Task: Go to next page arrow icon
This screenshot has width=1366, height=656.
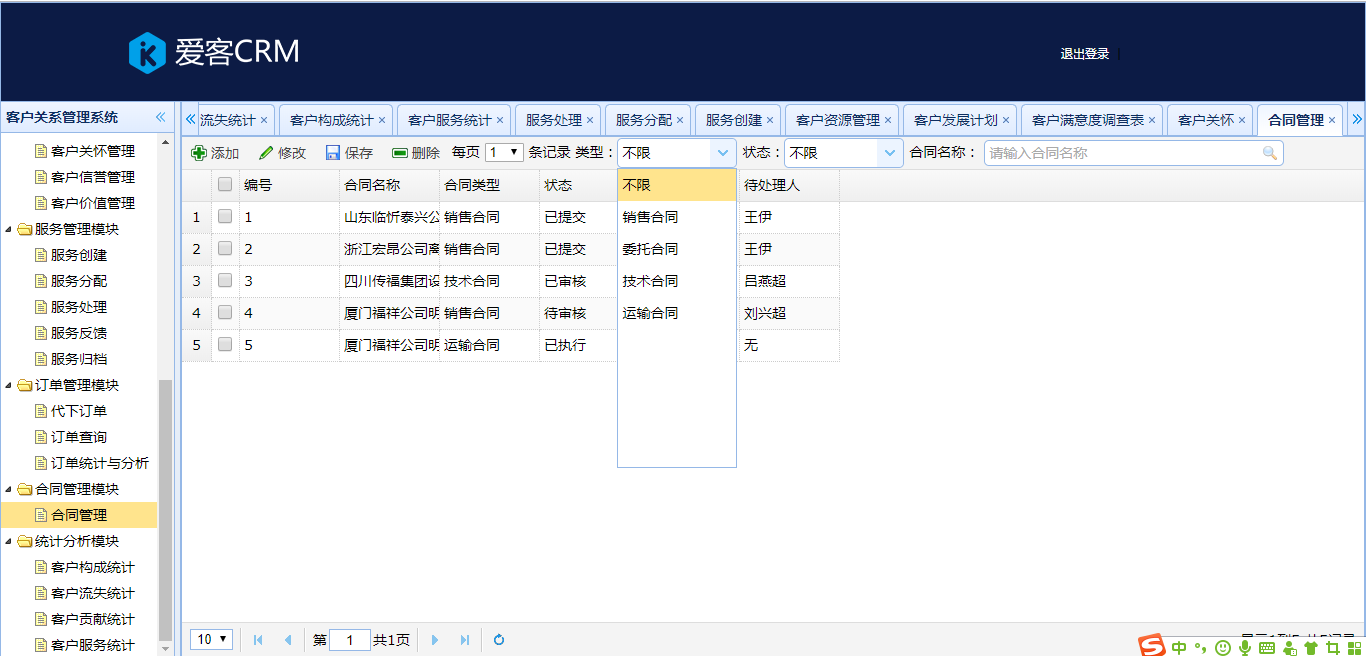Action: point(435,640)
